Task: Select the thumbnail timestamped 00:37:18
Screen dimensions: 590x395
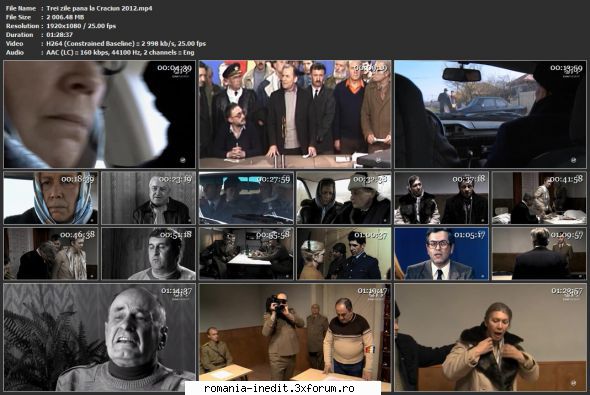Action: 441,198
